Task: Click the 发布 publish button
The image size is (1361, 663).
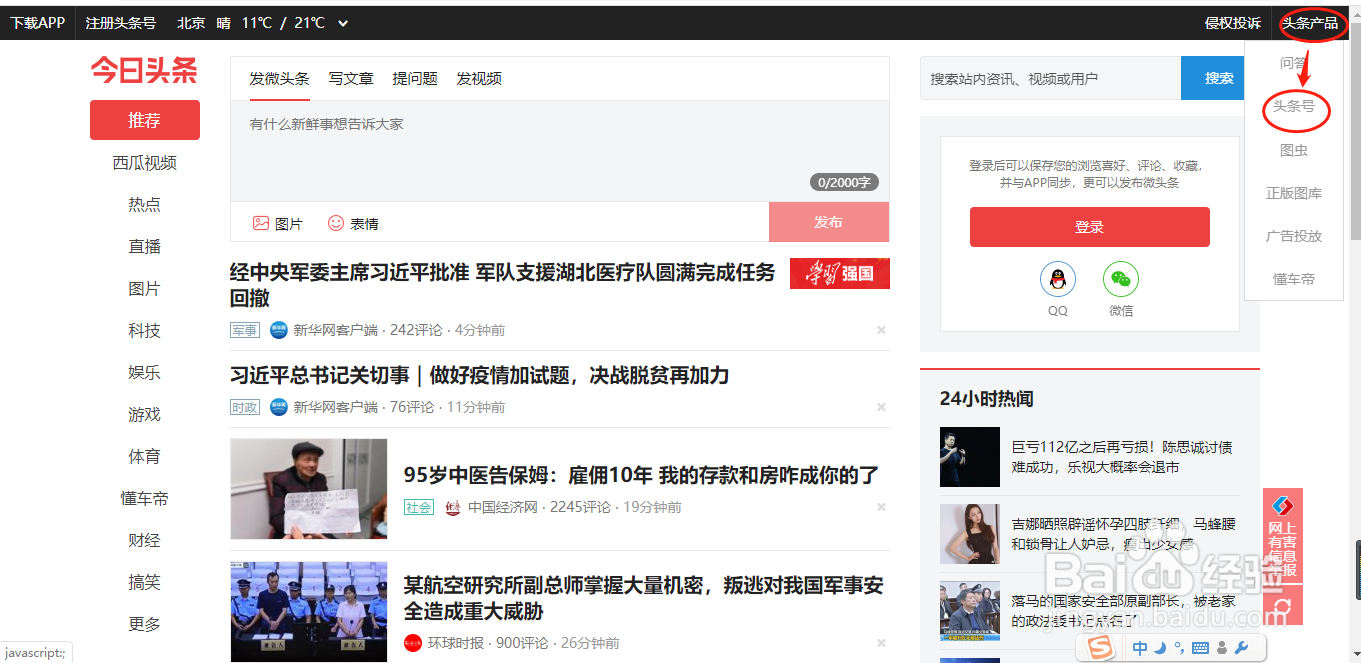Action: click(829, 222)
